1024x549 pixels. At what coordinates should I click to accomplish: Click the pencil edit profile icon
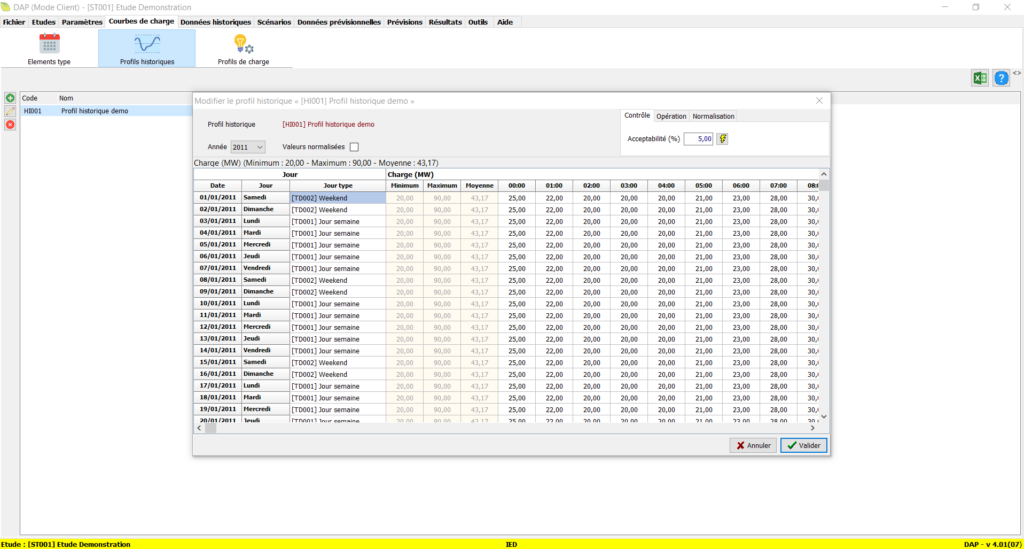(10, 111)
